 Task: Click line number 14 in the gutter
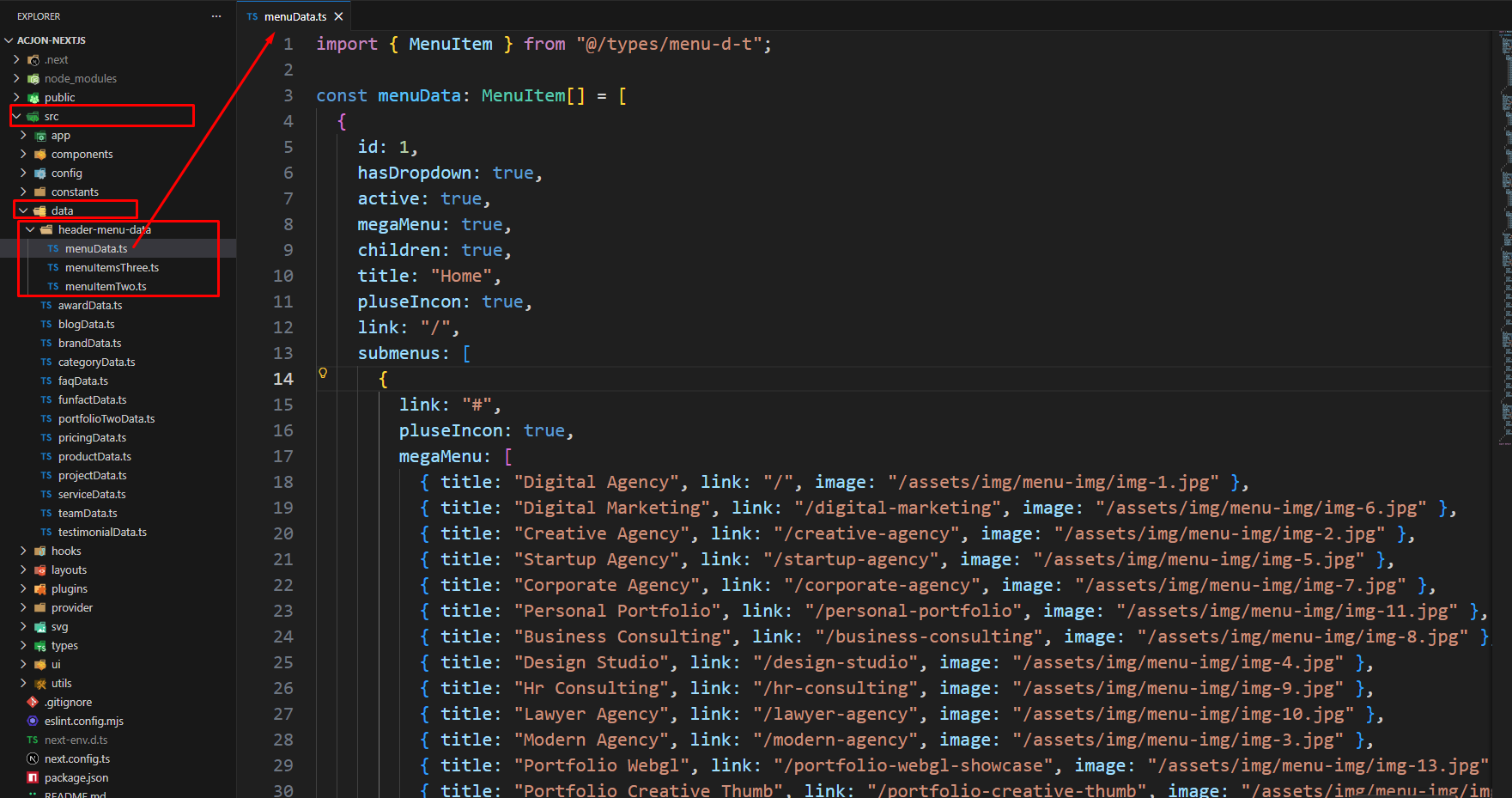point(283,379)
